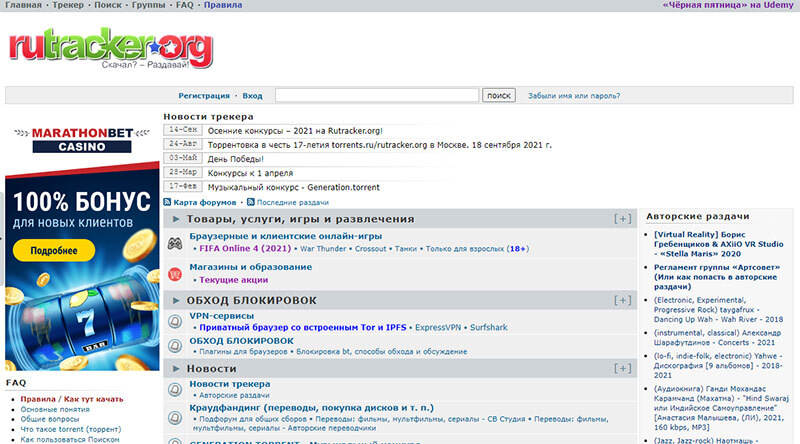
Task: Open news День Победы!
Action: tap(236, 159)
